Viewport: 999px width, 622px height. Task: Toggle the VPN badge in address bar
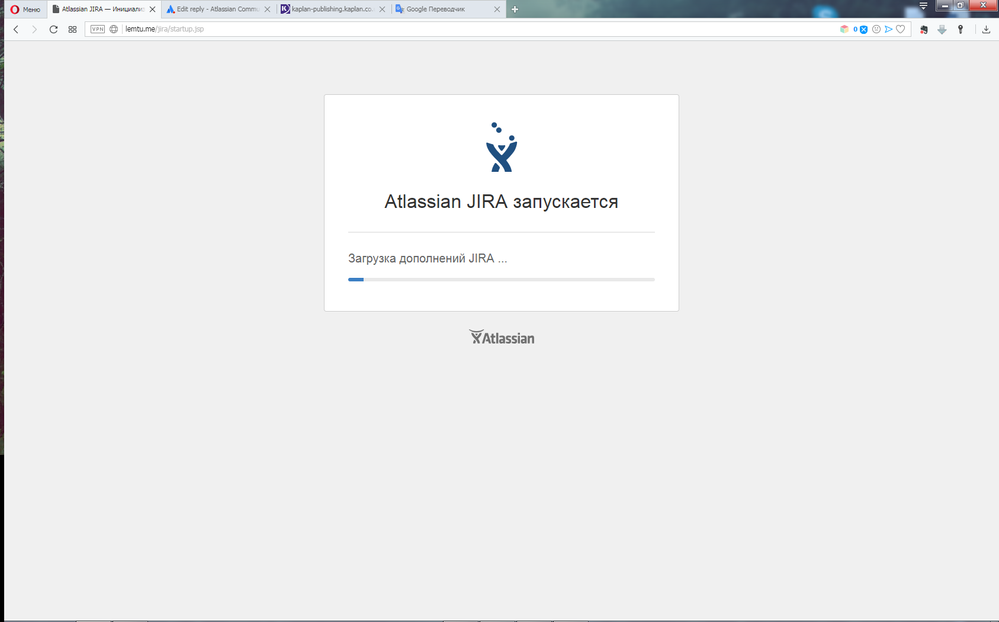click(97, 29)
